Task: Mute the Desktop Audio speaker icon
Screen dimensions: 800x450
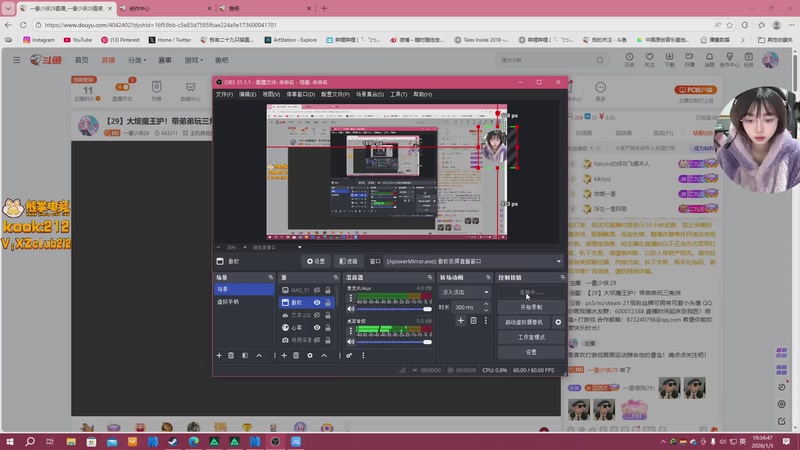Action: click(x=351, y=342)
